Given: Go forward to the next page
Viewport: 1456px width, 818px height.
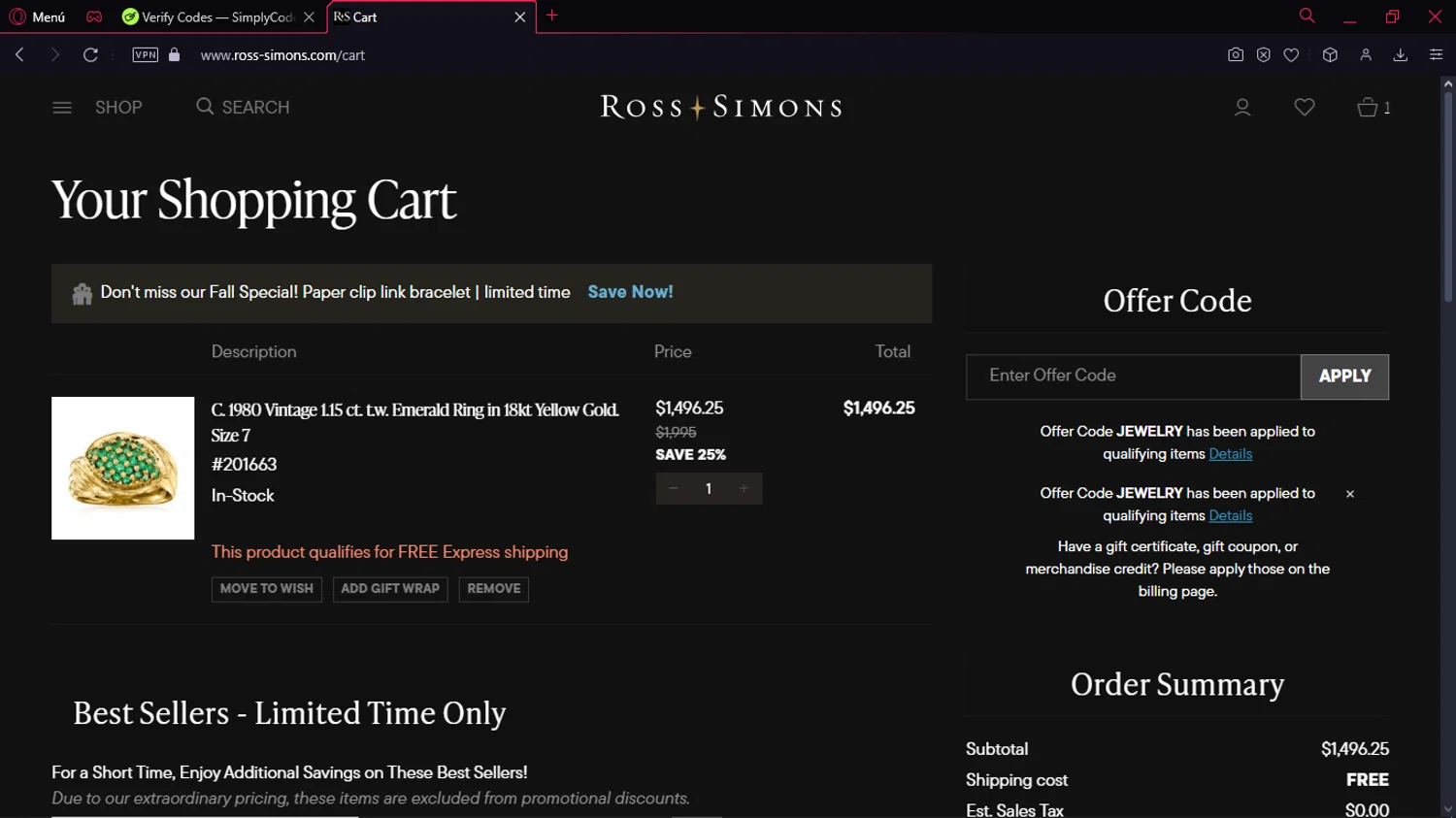Looking at the screenshot, I should coord(55,55).
